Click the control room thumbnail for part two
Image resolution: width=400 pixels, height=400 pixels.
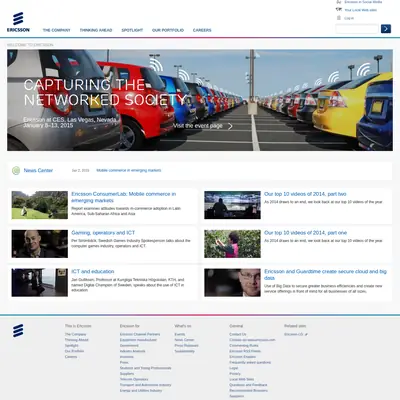232,205
